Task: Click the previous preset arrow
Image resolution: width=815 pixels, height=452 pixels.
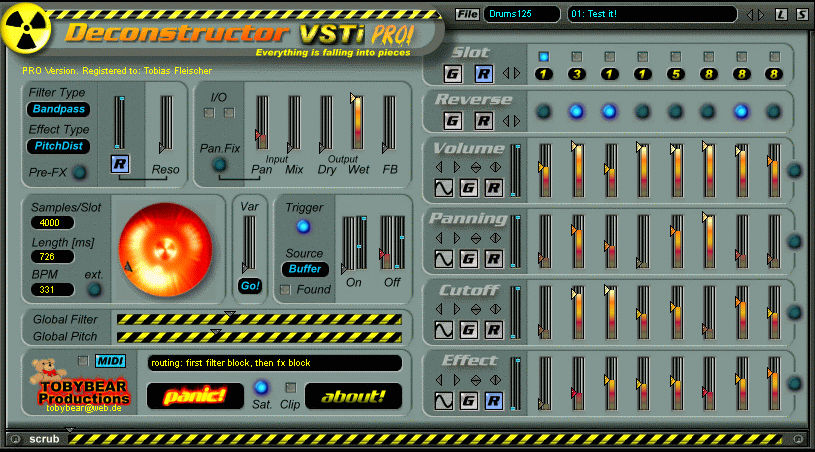Action: tap(750, 15)
